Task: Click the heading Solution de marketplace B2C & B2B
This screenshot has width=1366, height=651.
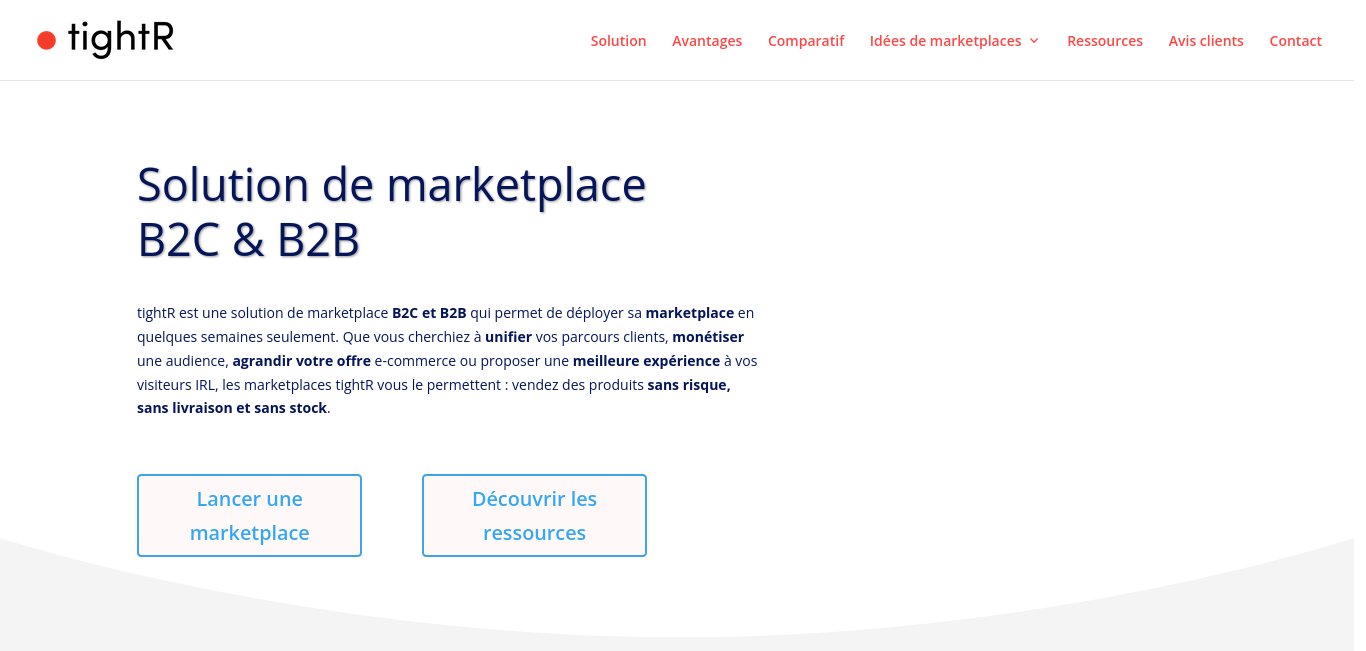Action: 392,212
